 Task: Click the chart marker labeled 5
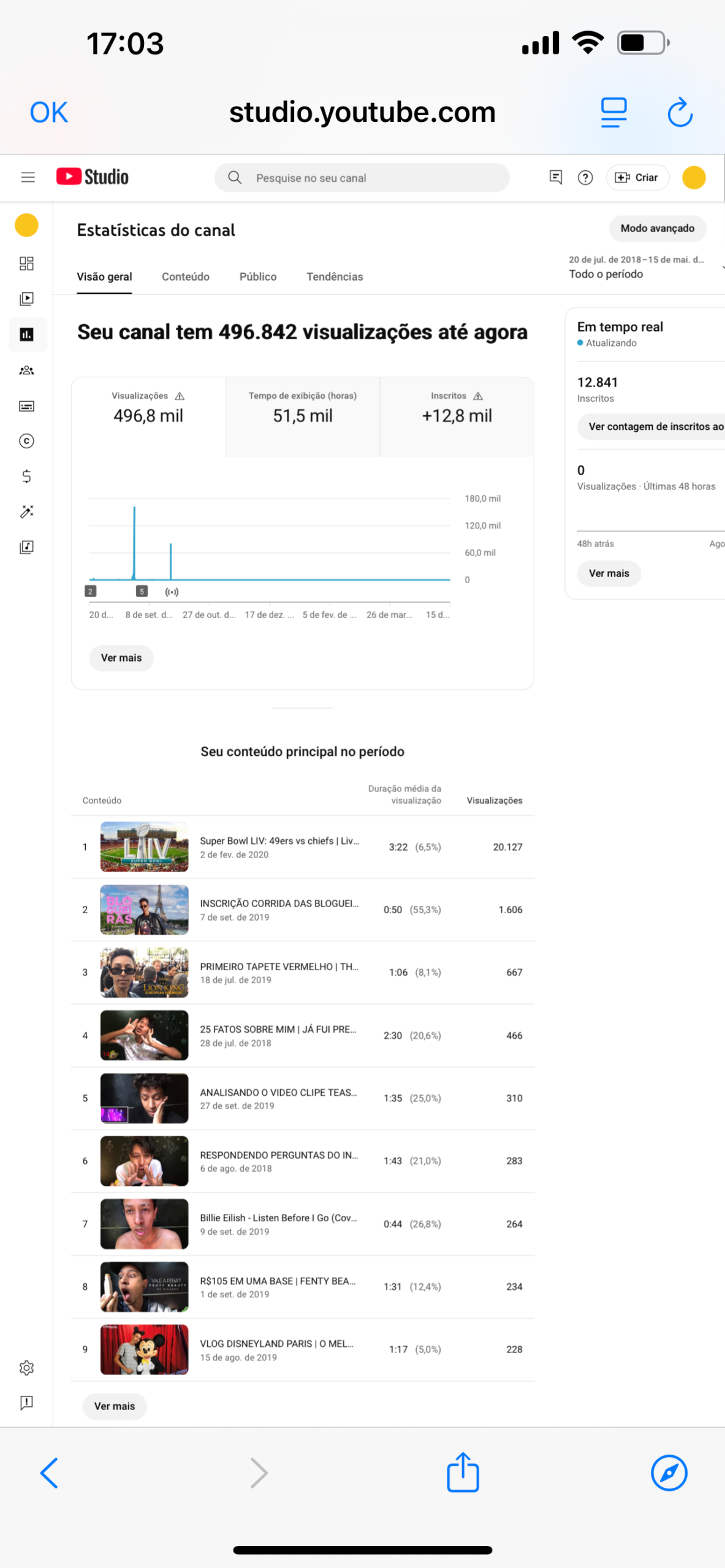tap(142, 592)
